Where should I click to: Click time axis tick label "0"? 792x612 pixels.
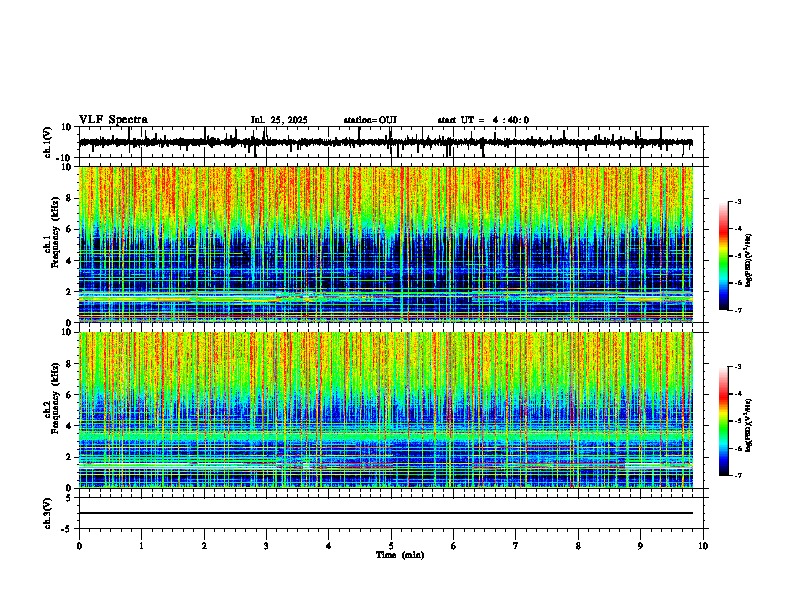79,546
